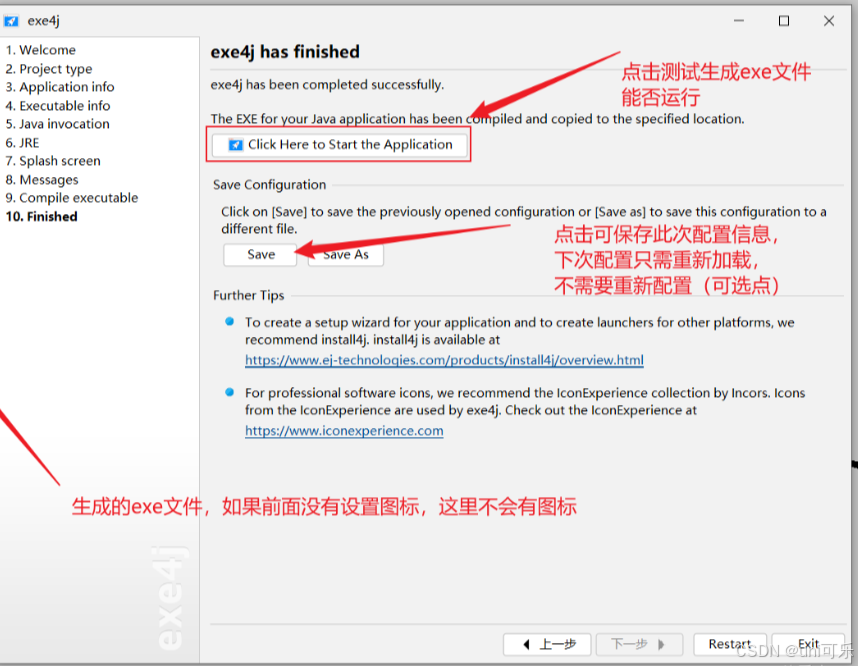Exit the exe4j wizard
Viewport: 858px width, 666px height.
point(808,644)
